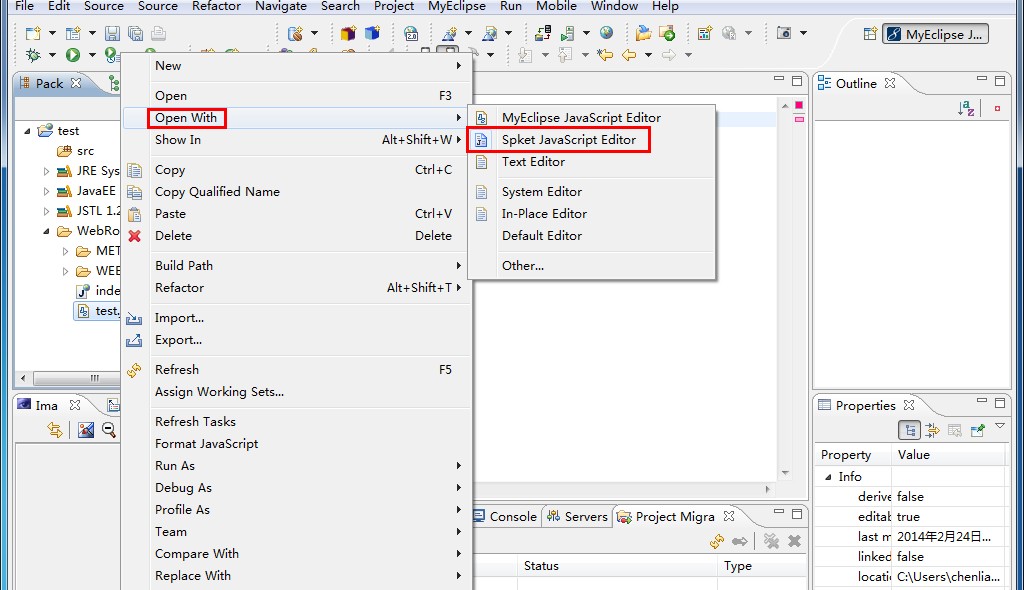
Task: Expand the JRE System Library node
Action: [46, 171]
